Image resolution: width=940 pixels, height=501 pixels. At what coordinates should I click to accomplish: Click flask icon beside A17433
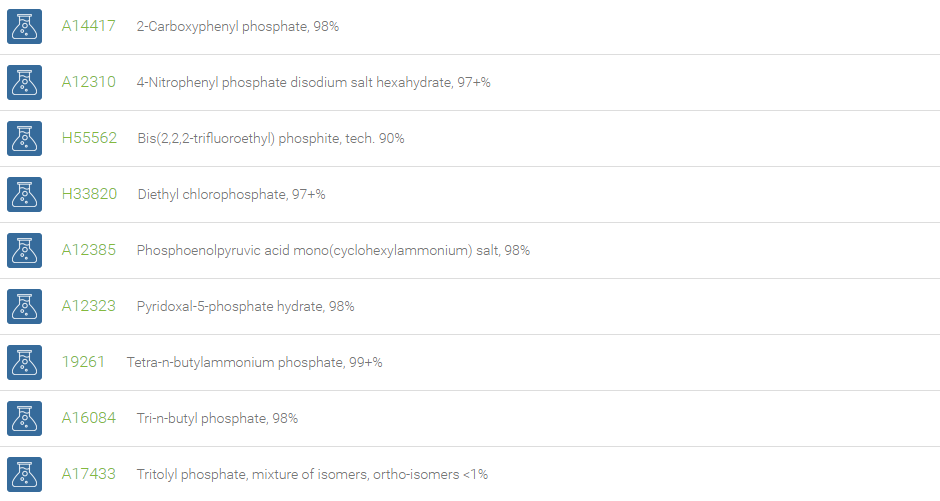pyautogui.click(x=25, y=475)
